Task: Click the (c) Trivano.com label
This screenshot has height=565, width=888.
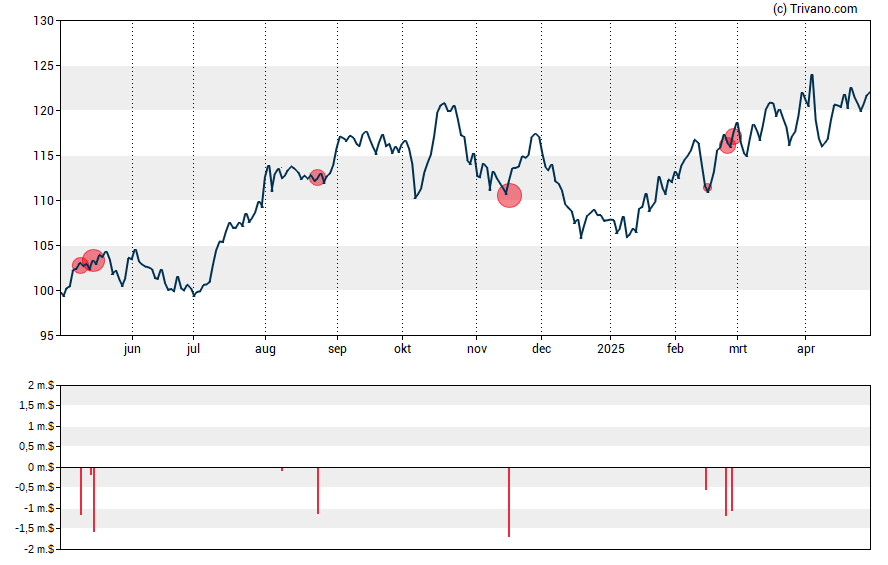Action: point(815,8)
